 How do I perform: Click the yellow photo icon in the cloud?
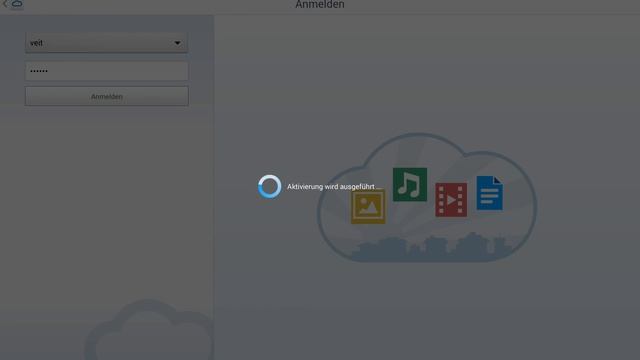[x=368, y=207]
